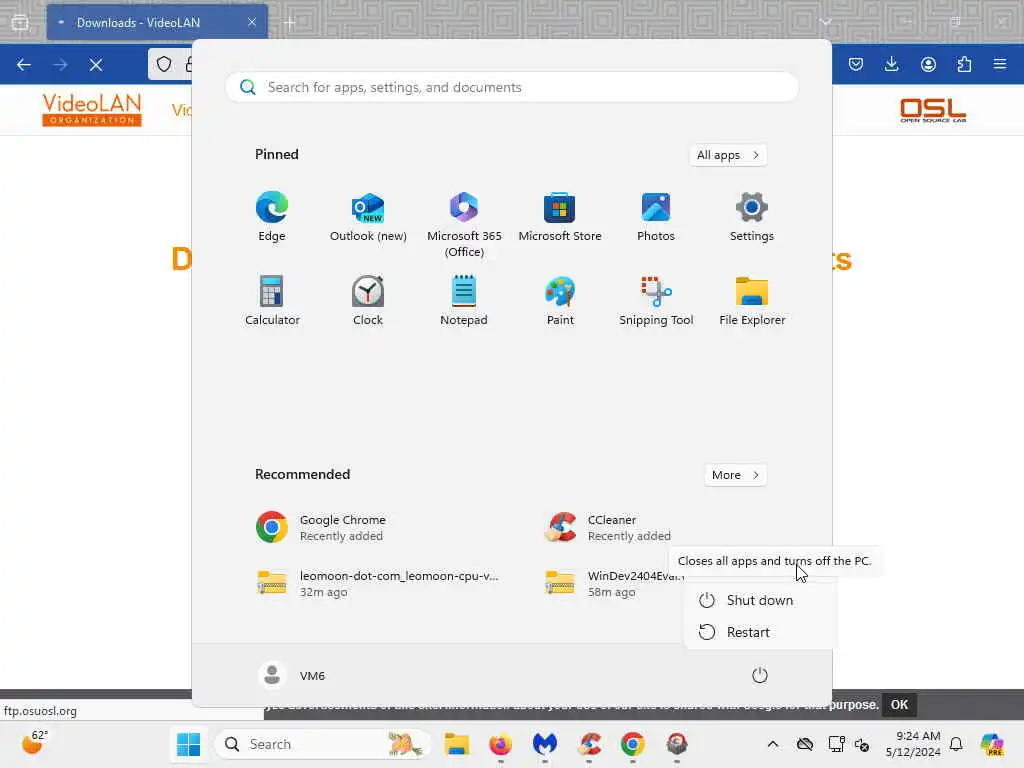Viewport: 1024px width, 768px height.
Task: Expand More recommended items
Action: point(735,475)
